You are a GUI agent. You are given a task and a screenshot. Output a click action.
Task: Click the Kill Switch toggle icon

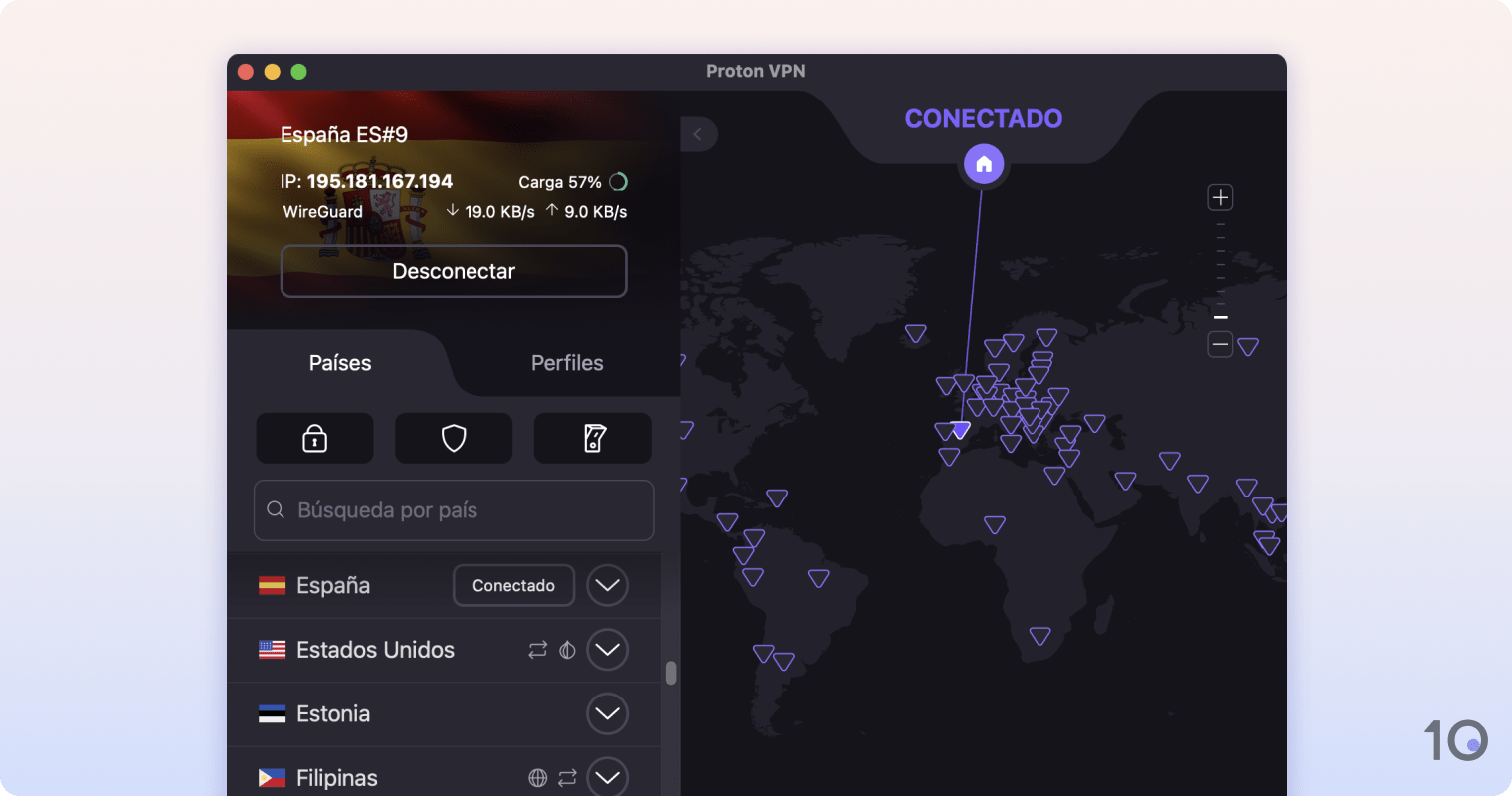[592, 438]
